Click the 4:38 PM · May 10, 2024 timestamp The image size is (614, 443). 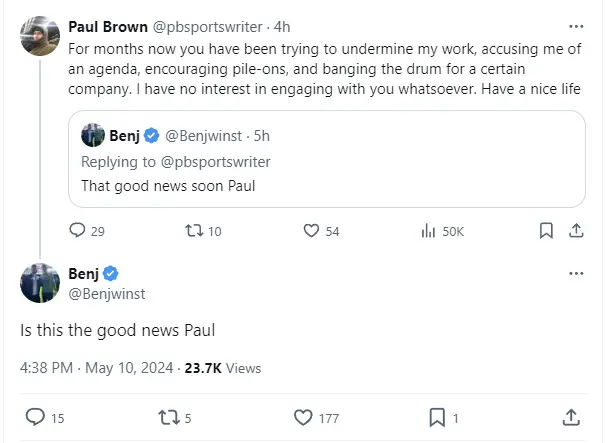click(93, 368)
